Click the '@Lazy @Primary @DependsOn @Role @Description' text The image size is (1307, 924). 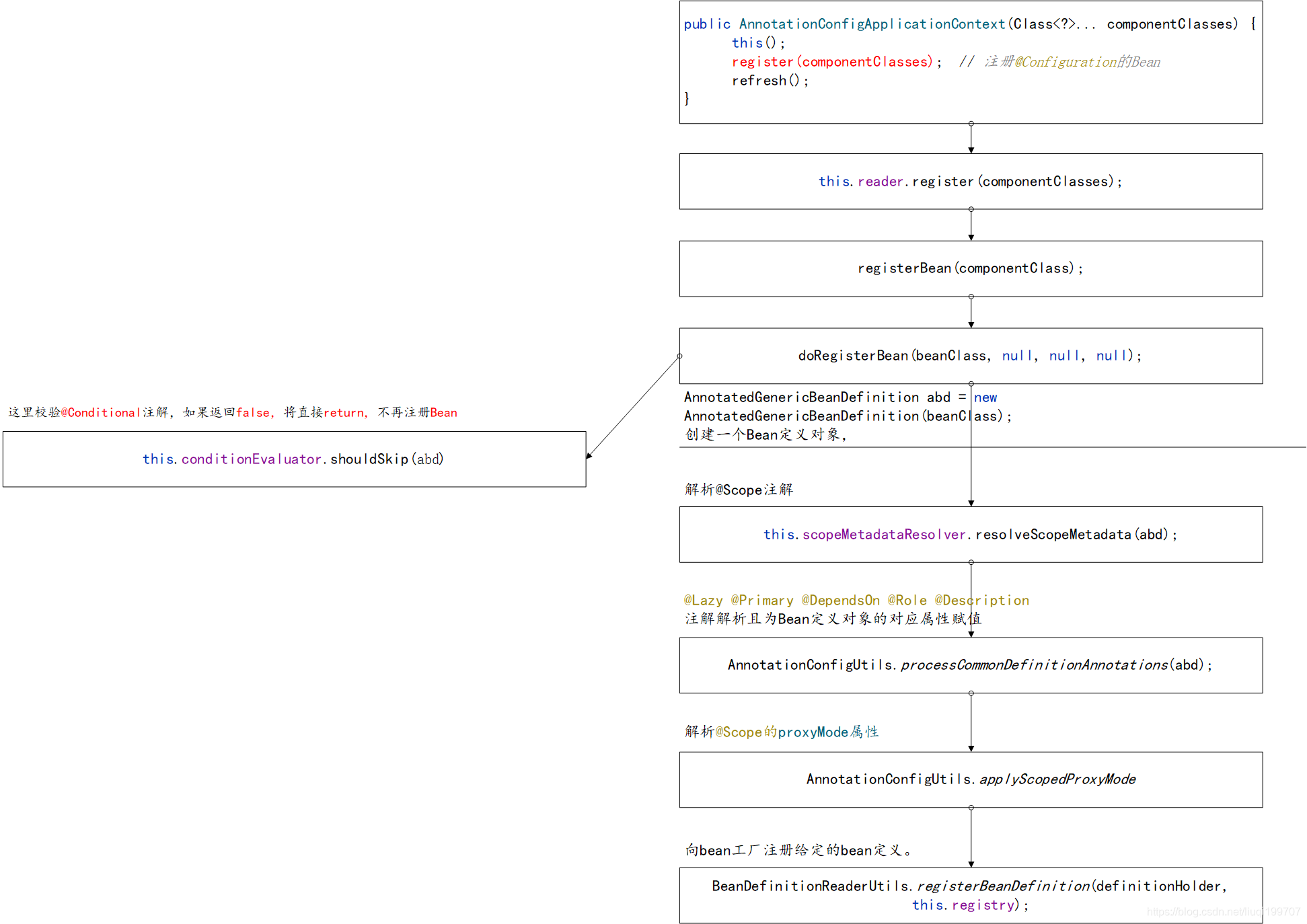856,600
